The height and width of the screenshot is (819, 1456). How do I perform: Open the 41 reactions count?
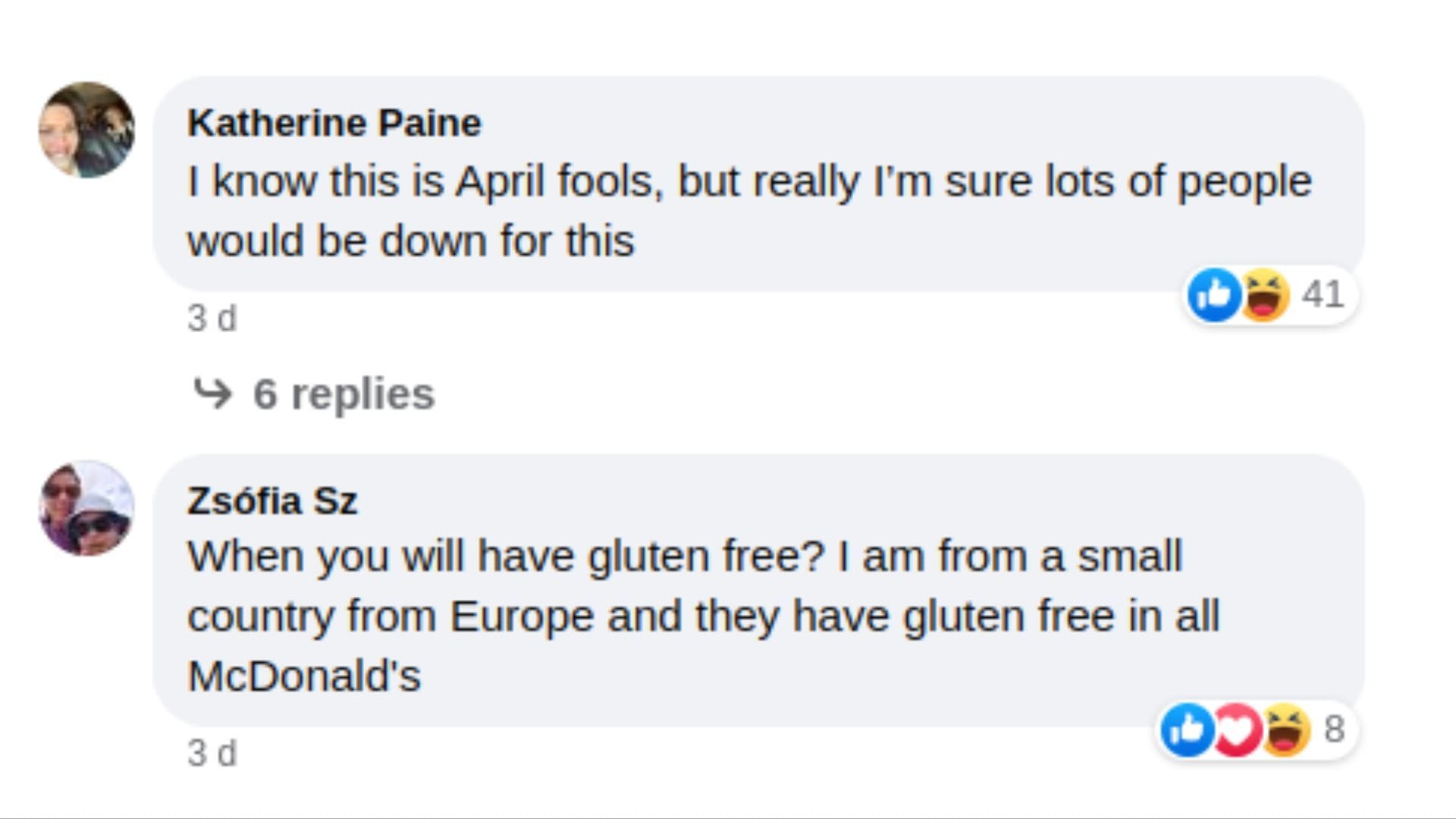1323,294
